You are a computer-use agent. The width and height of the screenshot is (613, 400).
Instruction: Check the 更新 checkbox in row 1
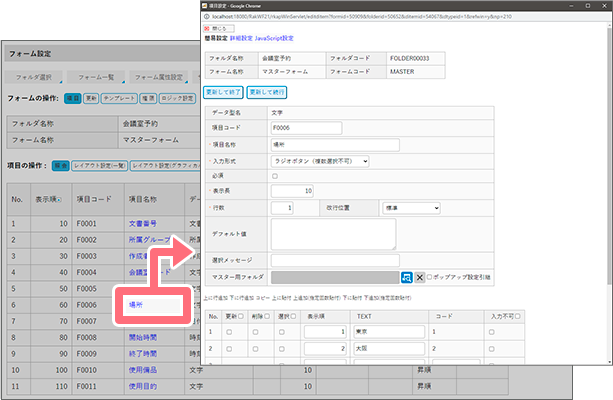click(x=228, y=331)
